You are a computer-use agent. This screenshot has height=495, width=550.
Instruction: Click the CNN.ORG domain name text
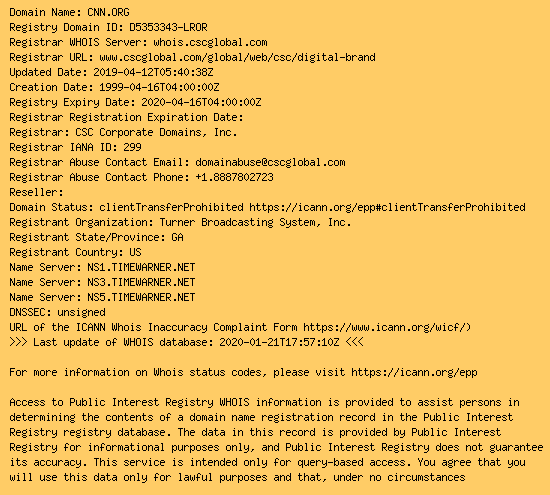[x=108, y=12]
